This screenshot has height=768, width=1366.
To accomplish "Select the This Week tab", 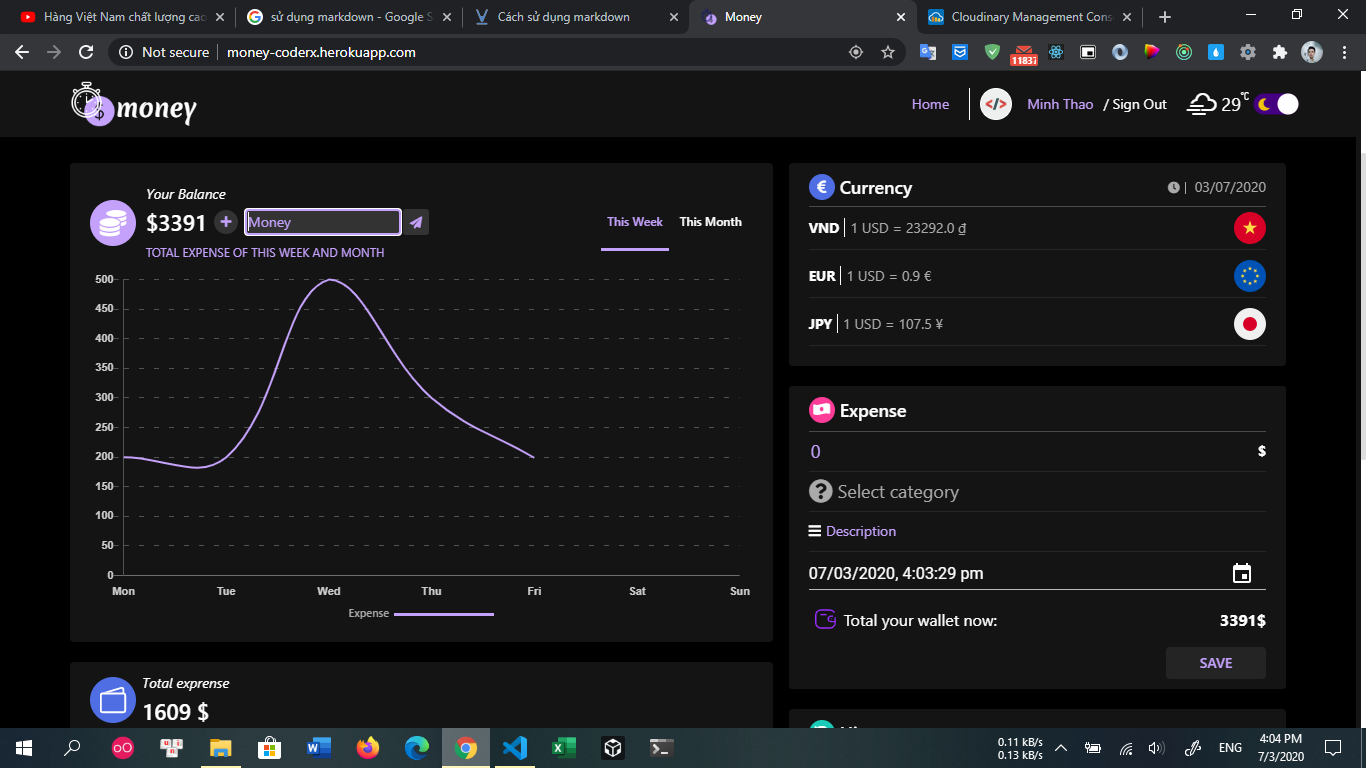I will click(x=634, y=222).
